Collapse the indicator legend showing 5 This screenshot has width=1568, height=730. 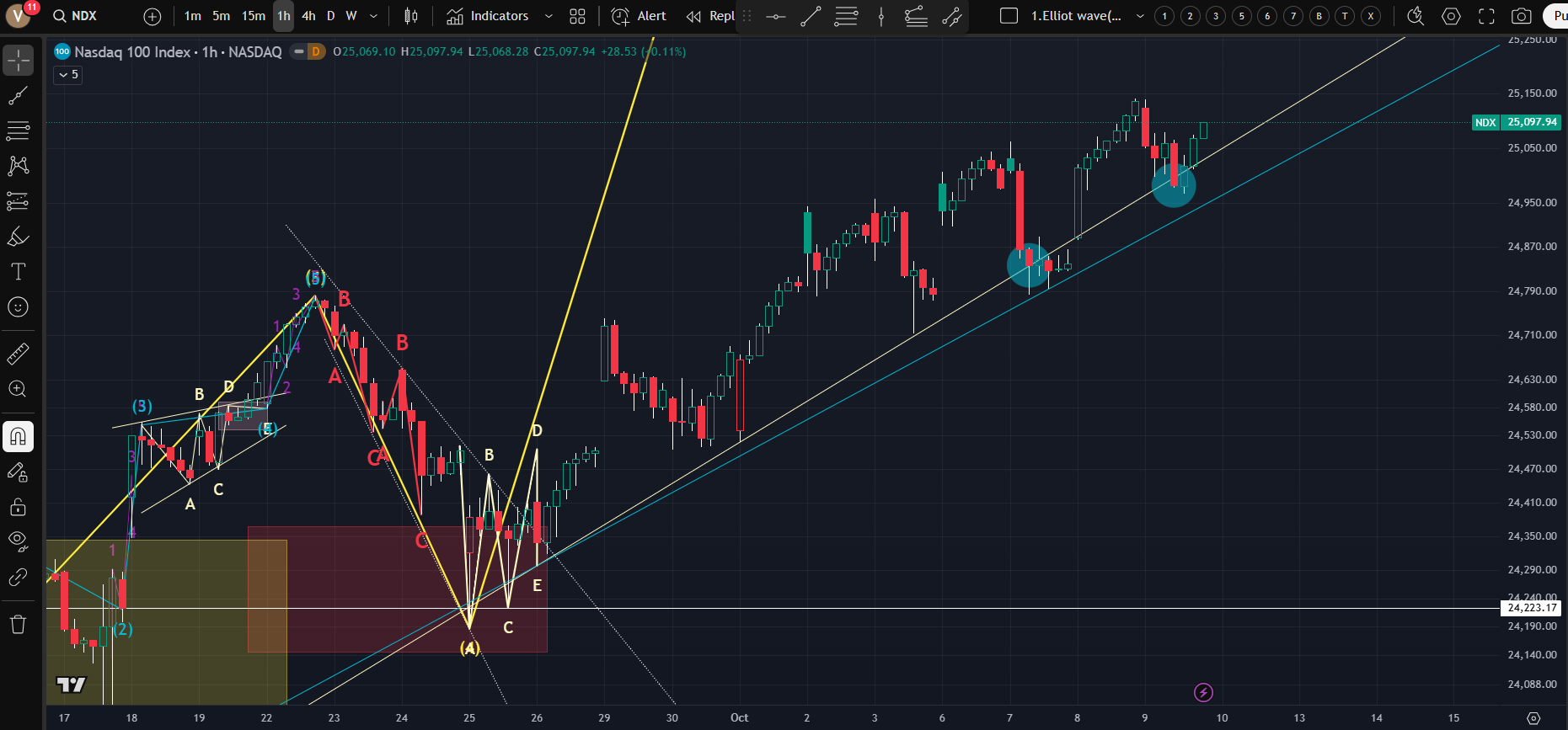coord(68,75)
